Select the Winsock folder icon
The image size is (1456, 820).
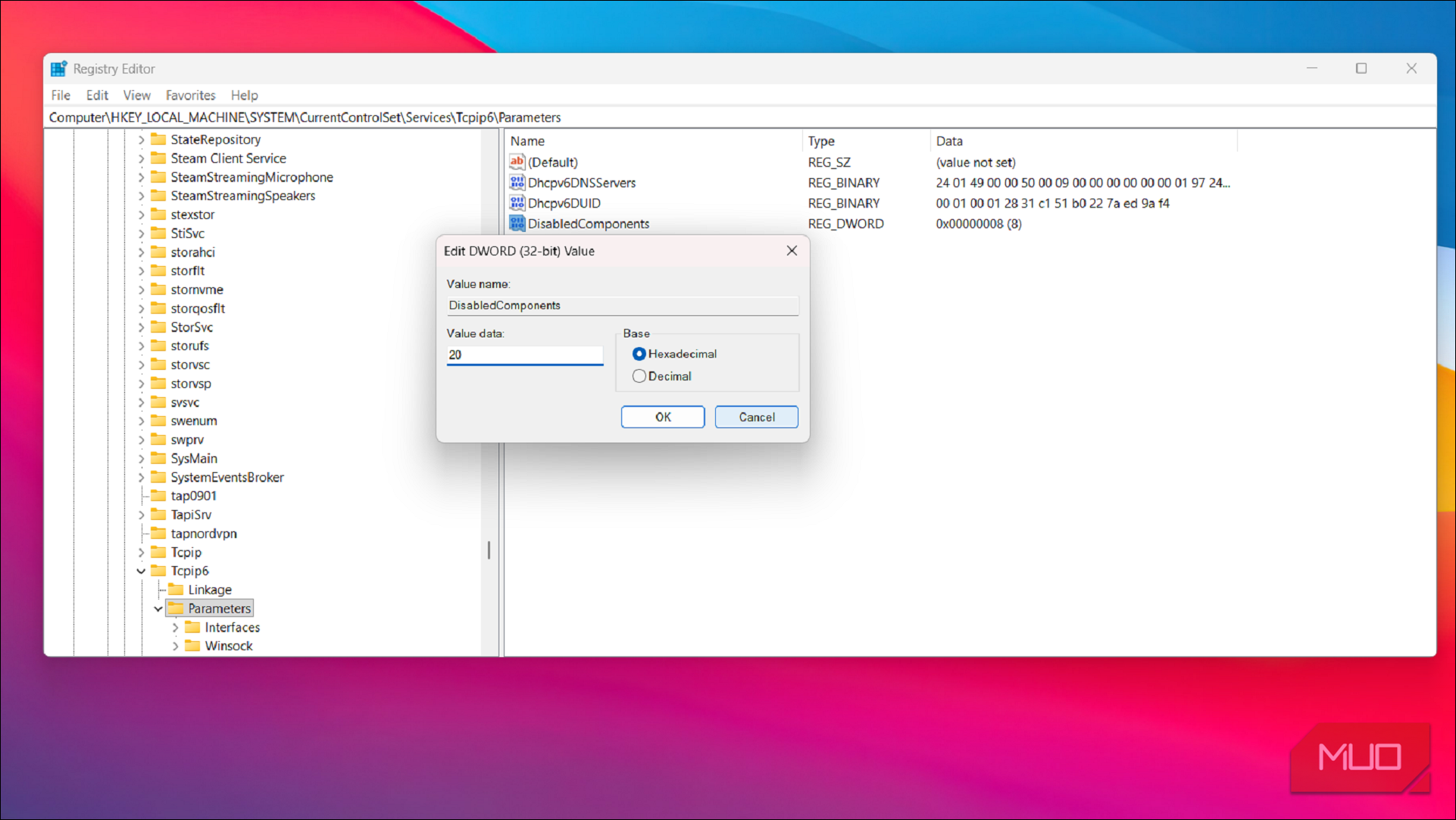tap(192, 646)
